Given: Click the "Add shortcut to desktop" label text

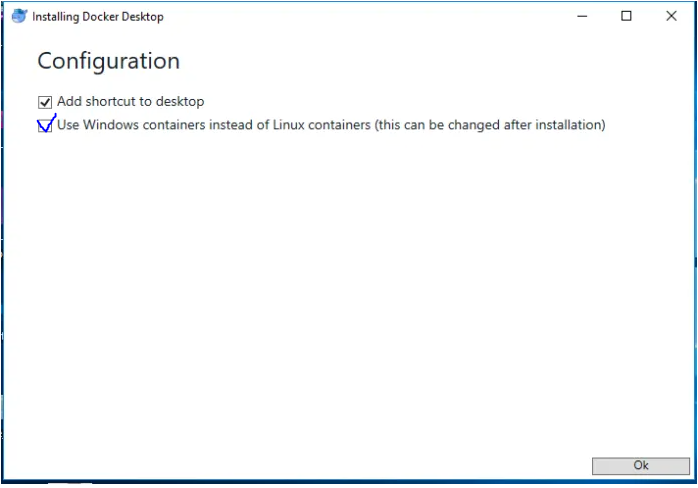Looking at the screenshot, I should (130, 102).
